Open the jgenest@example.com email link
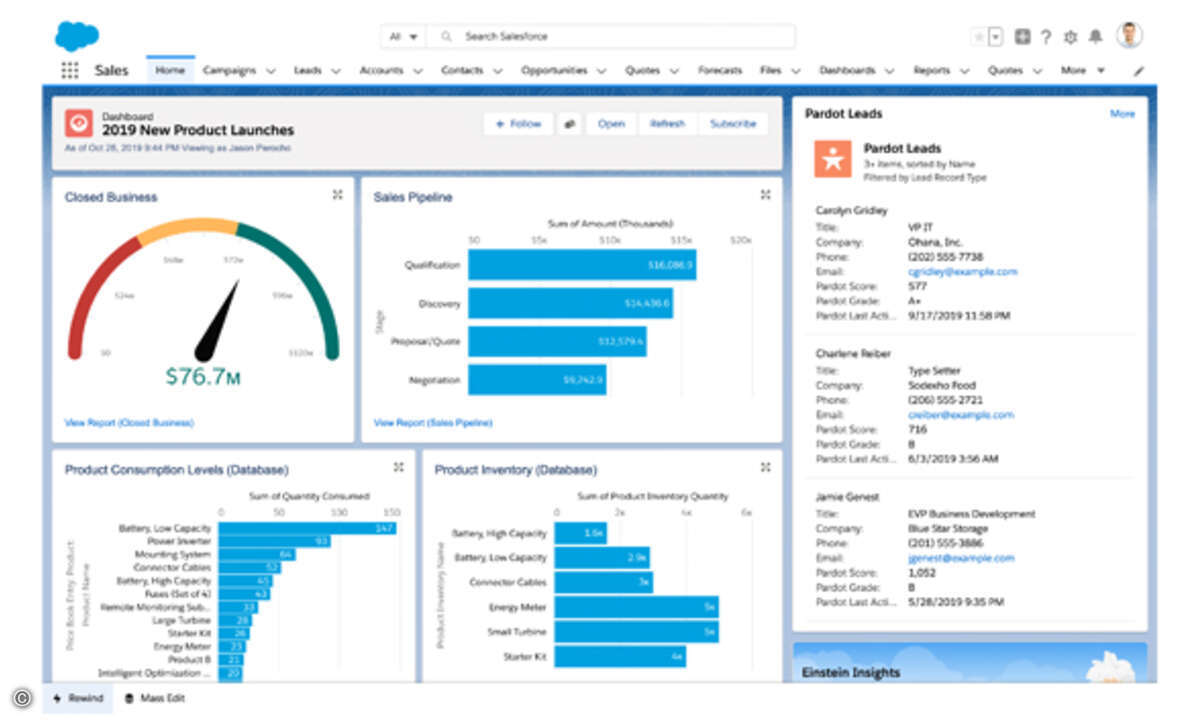 tap(960, 558)
